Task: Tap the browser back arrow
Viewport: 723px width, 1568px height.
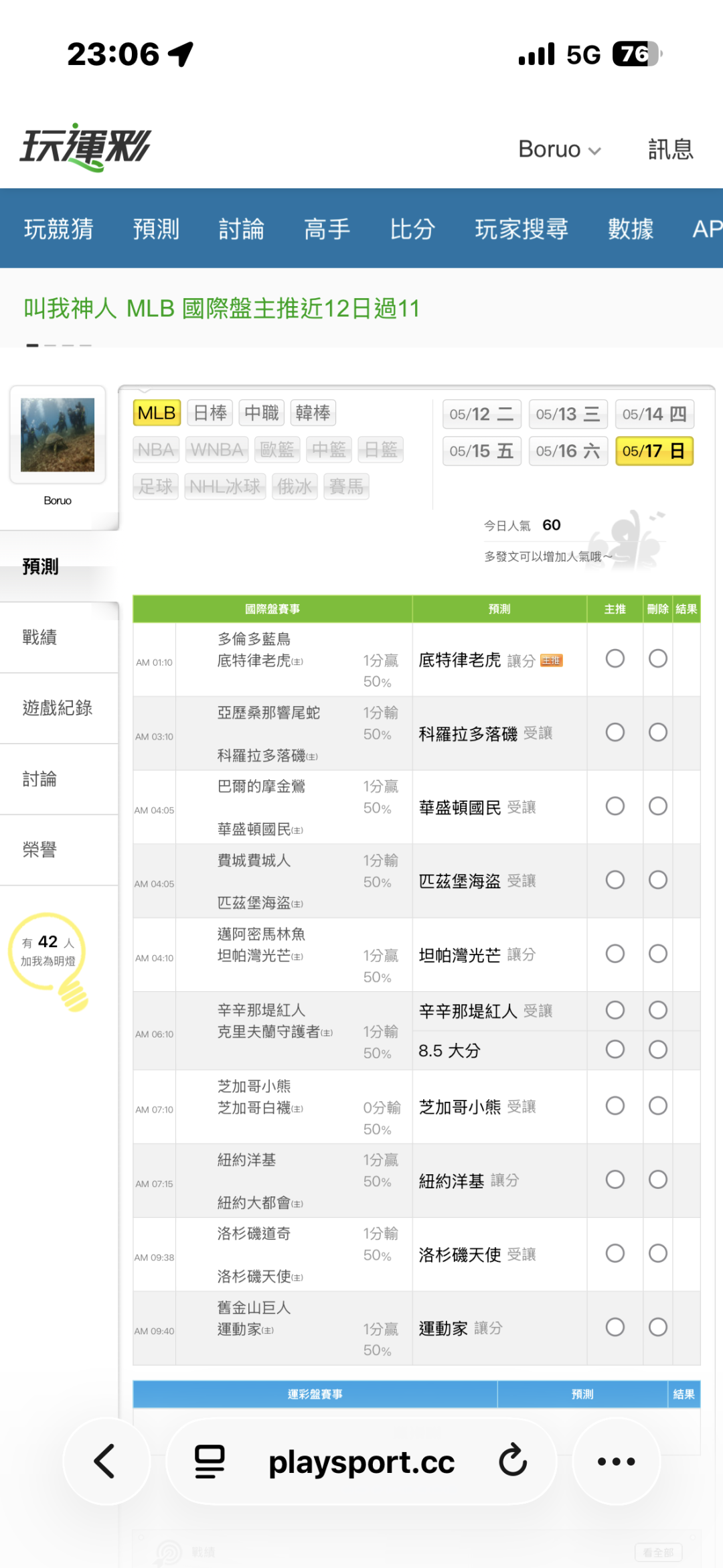Action: (105, 1461)
